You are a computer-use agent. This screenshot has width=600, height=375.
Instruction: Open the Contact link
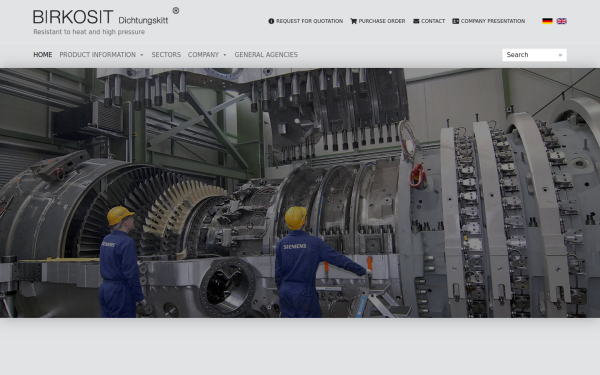pyautogui.click(x=433, y=21)
